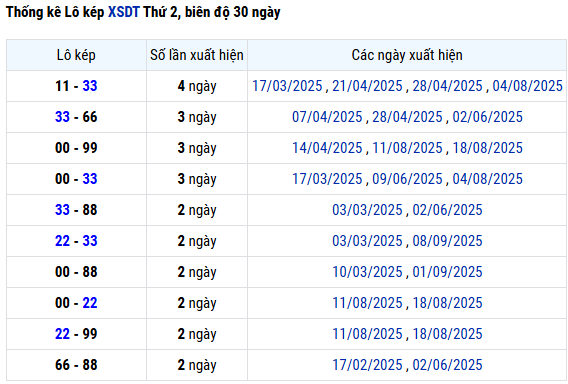
Task: Click the 14/04/2025 date link
Action: pos(327,148)
